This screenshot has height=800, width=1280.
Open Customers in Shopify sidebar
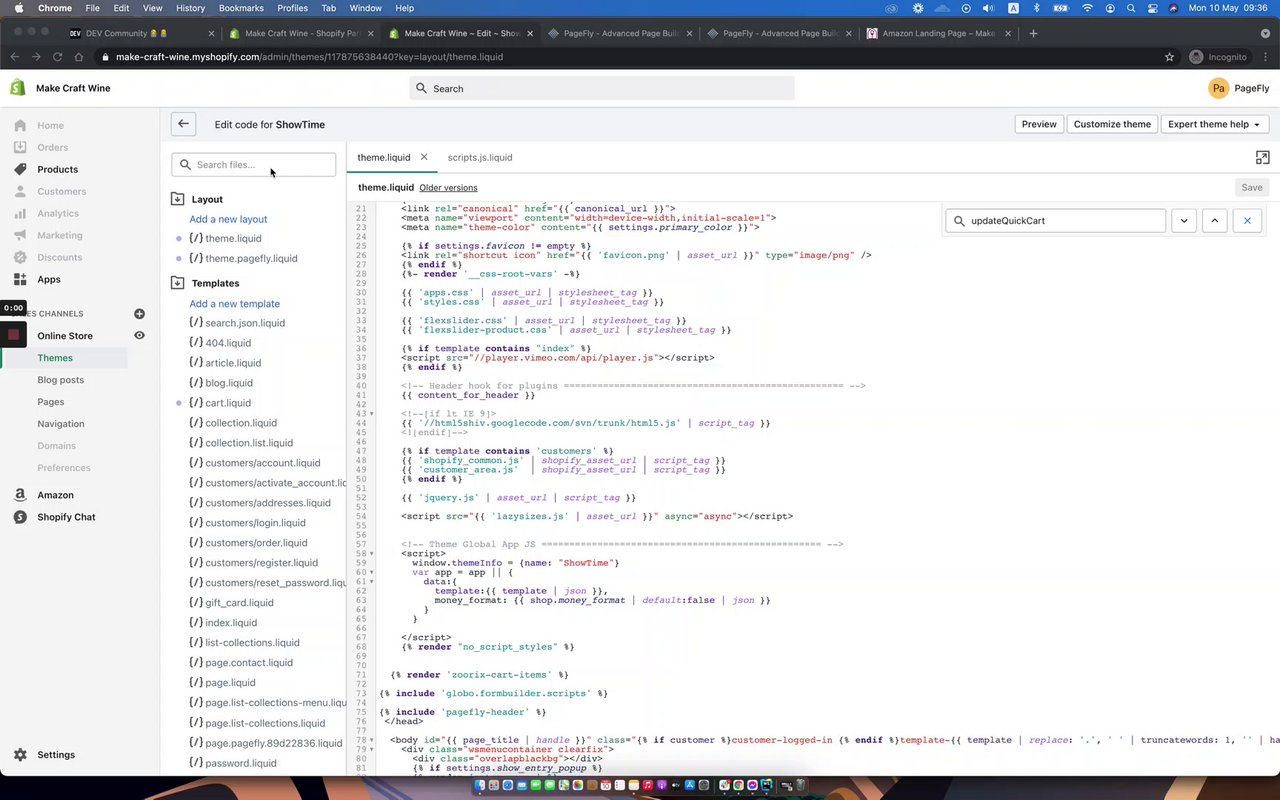tap(61, 191)
